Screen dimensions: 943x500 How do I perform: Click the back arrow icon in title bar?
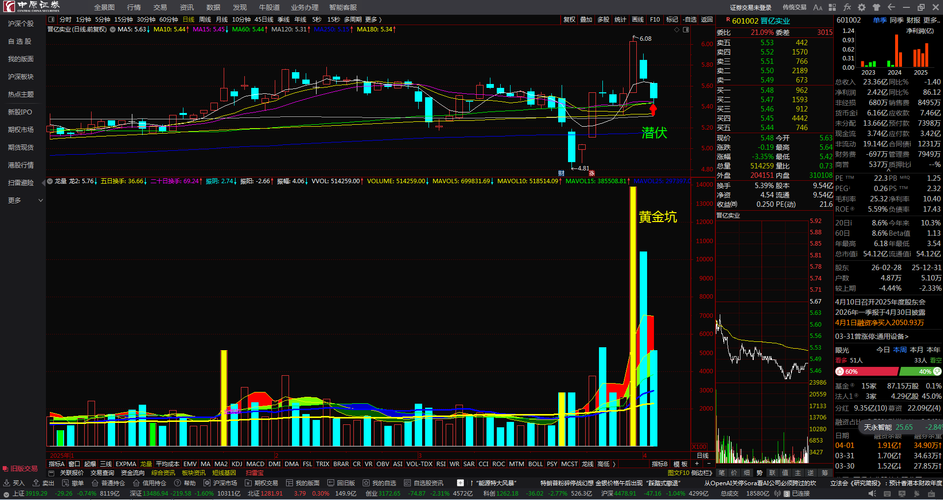tap(891, 7)
